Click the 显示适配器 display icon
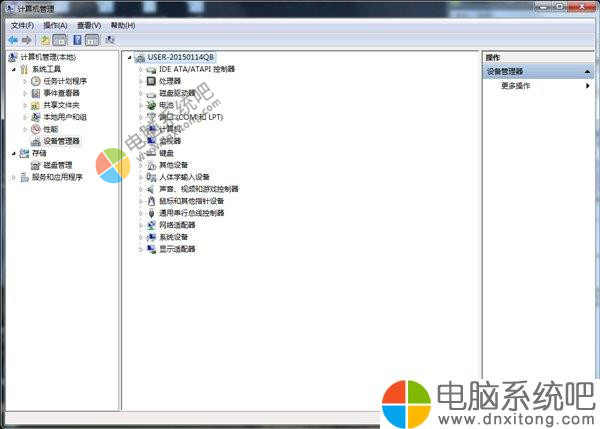This screenshot has height=429, width=600. (152, 249)
